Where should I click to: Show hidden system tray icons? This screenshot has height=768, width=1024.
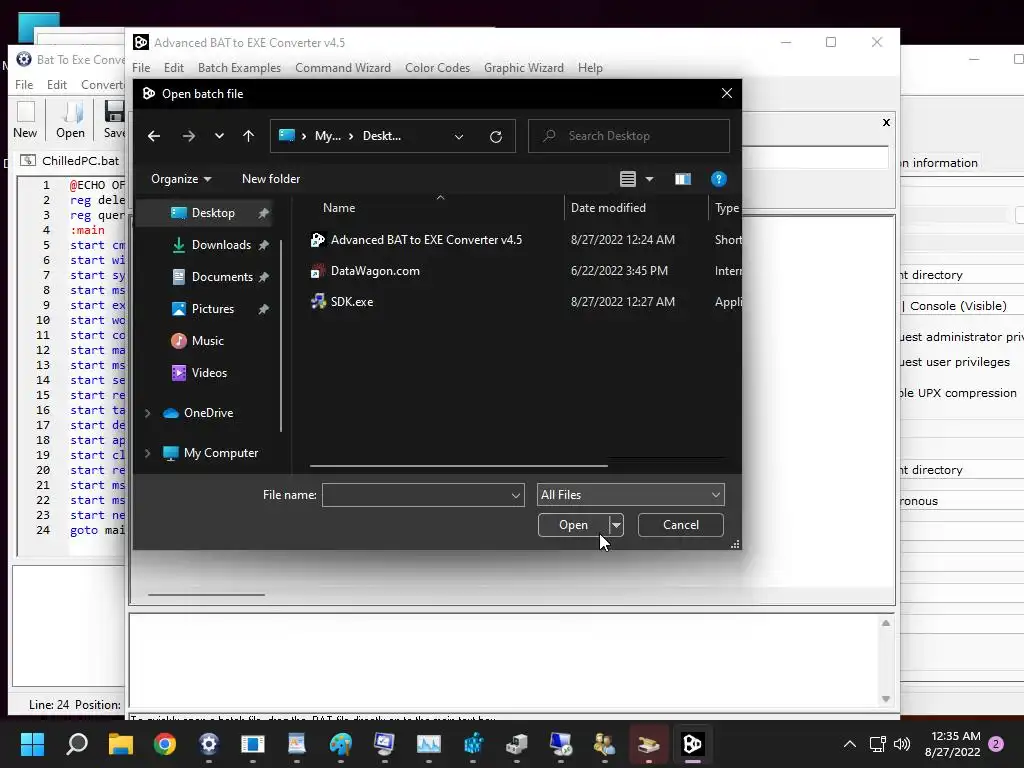coord(850,744)
